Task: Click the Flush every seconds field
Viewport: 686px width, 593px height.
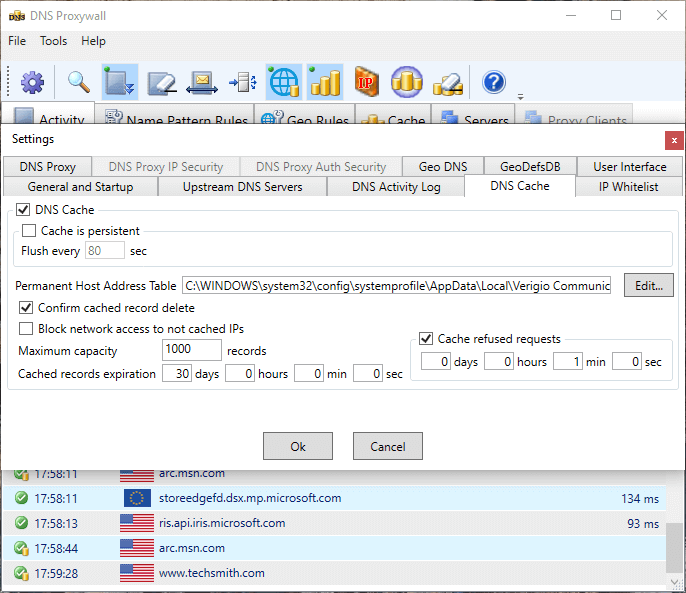Action: pyautogui.click(x=105, y=250)
